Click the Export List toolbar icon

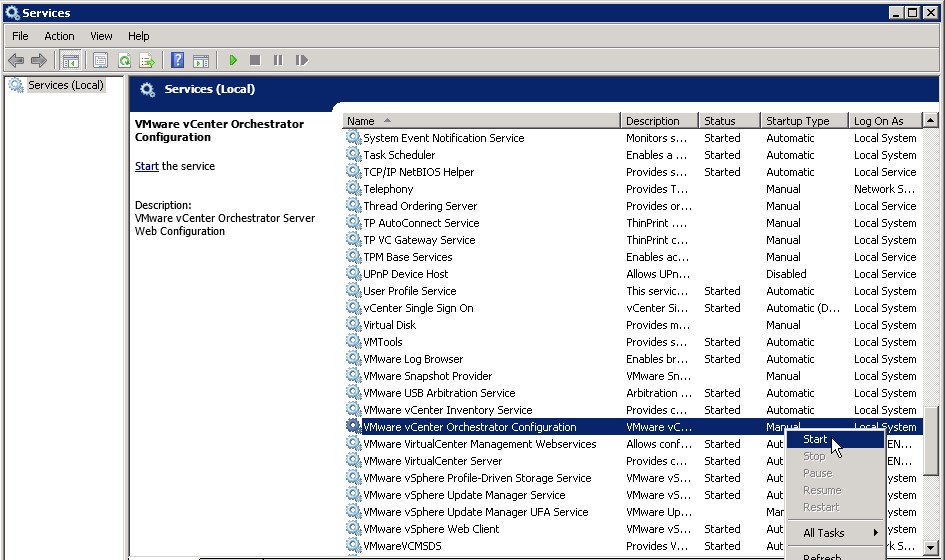148,60
